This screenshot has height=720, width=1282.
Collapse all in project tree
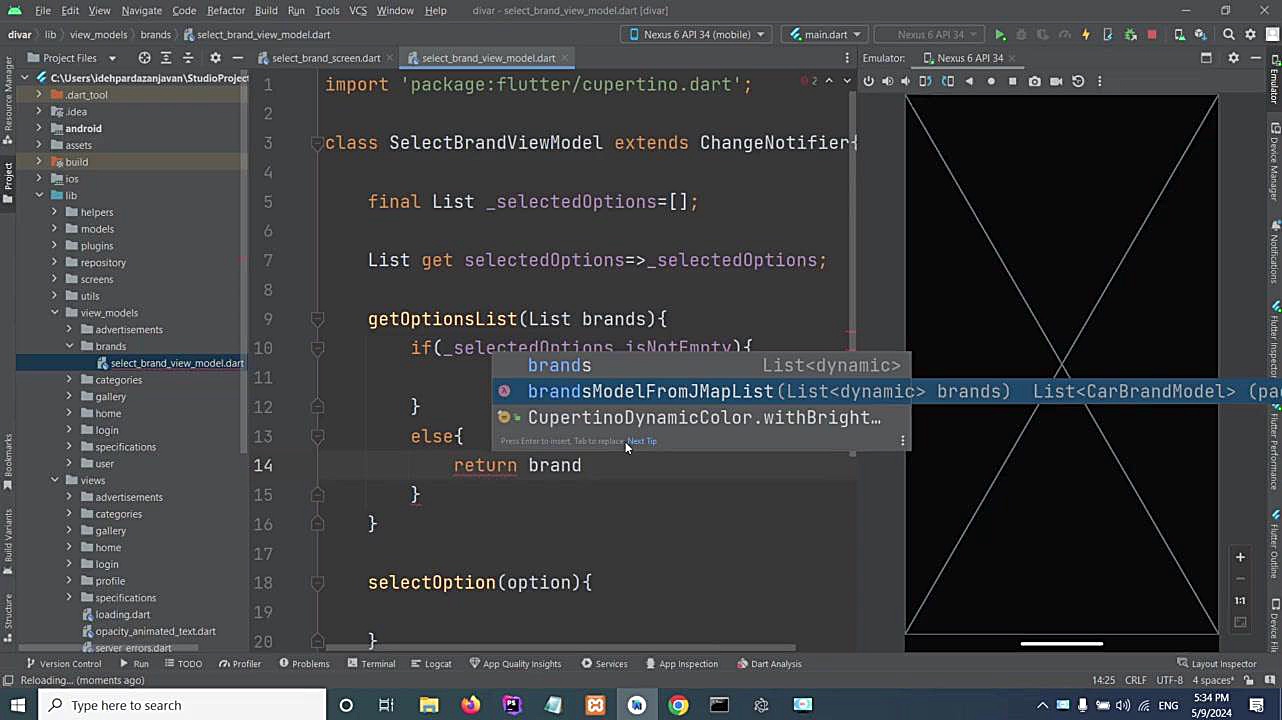187,58
